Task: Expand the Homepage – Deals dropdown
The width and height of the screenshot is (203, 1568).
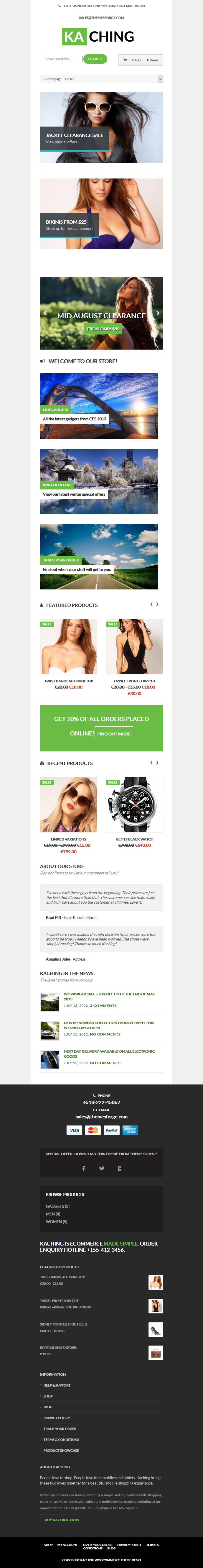Action: tap(101, 78)
